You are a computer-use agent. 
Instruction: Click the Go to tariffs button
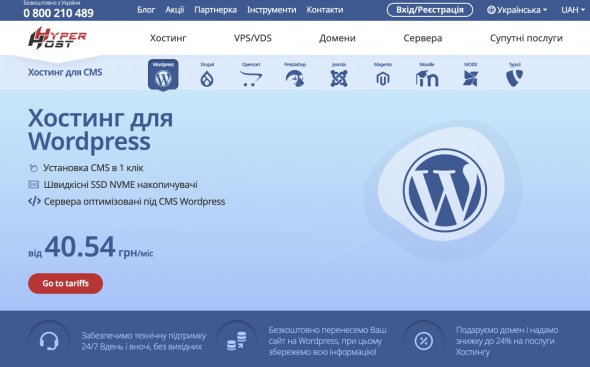65,283
